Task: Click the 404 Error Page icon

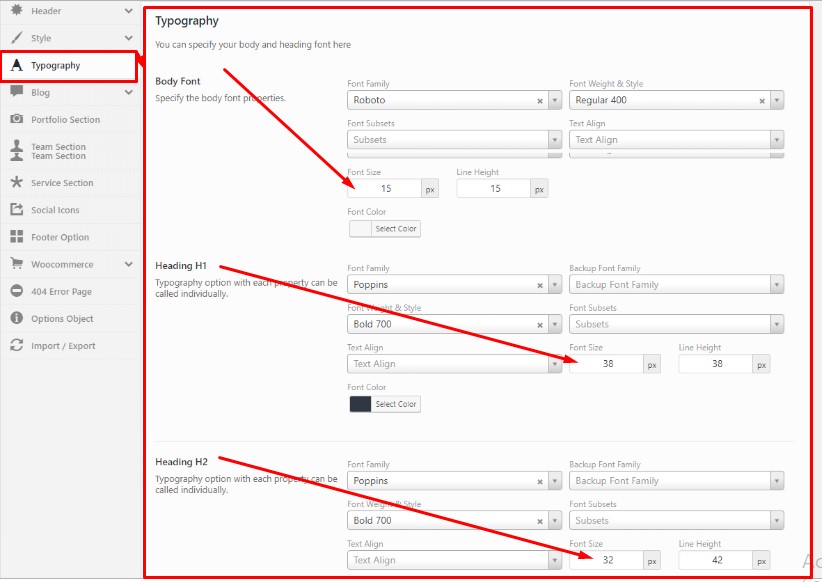Action: (x=16, y=291)
